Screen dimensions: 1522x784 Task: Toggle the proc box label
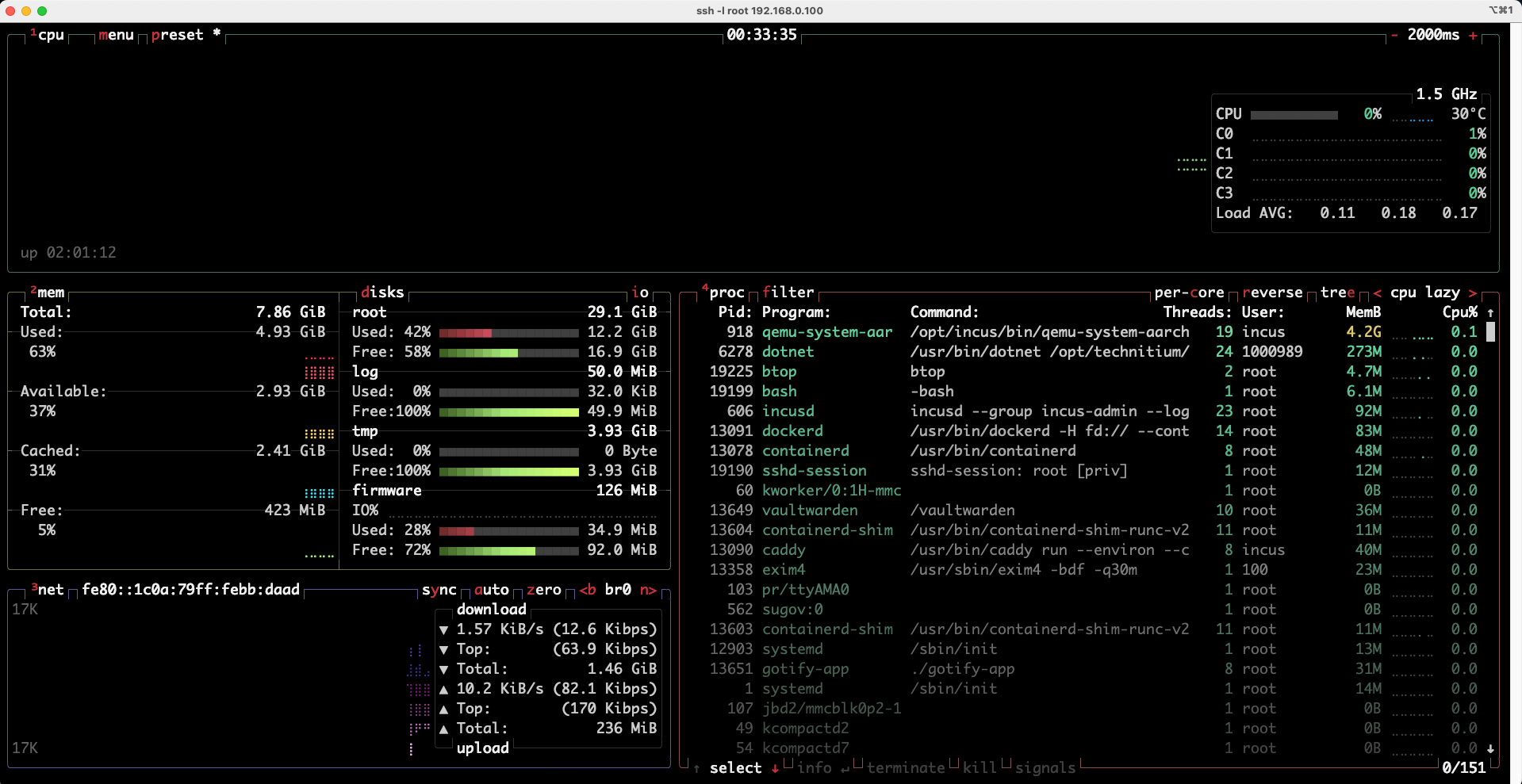point(723,293)
